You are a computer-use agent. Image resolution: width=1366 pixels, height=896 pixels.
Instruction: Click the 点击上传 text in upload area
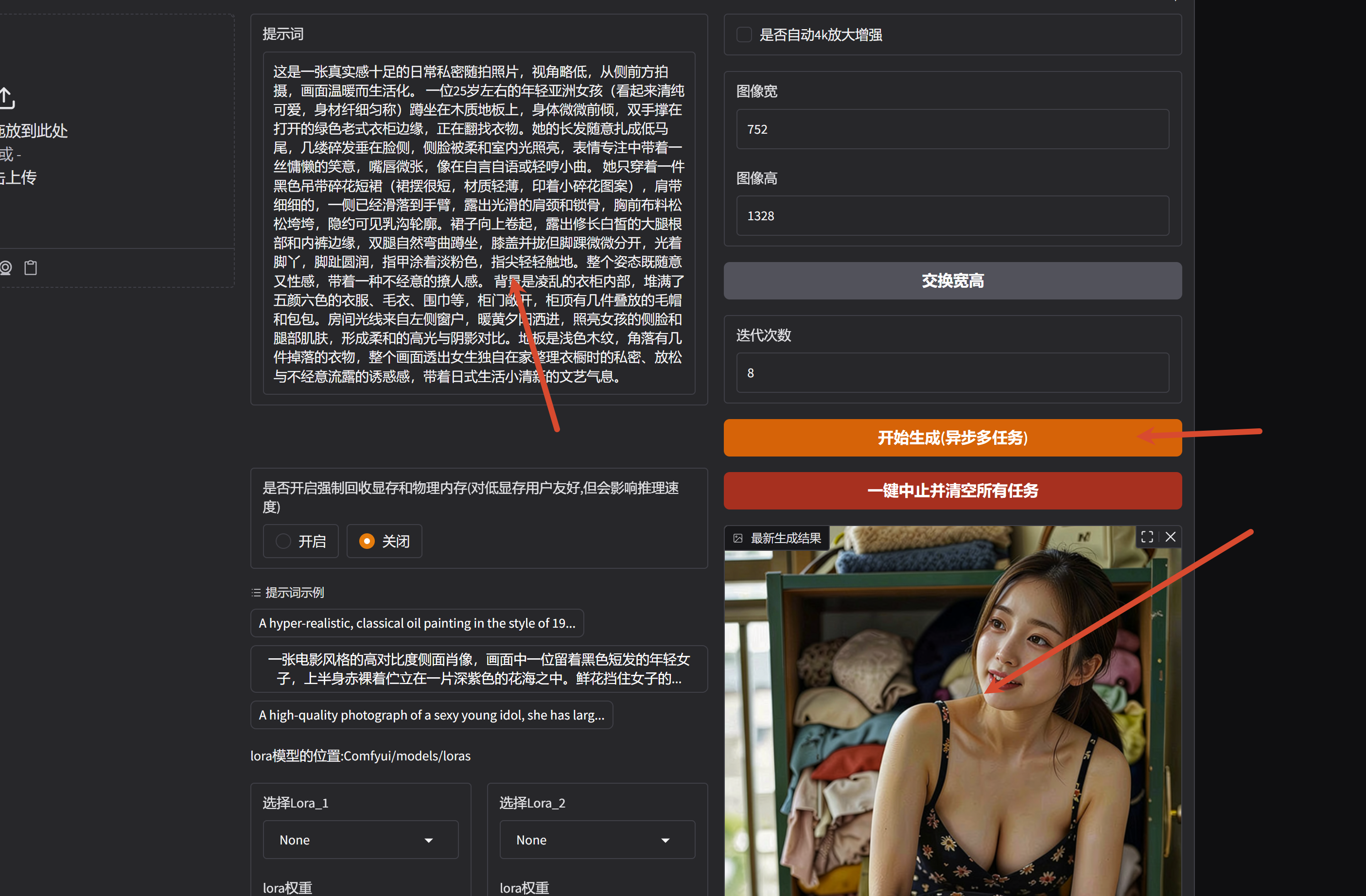point(18,177)
